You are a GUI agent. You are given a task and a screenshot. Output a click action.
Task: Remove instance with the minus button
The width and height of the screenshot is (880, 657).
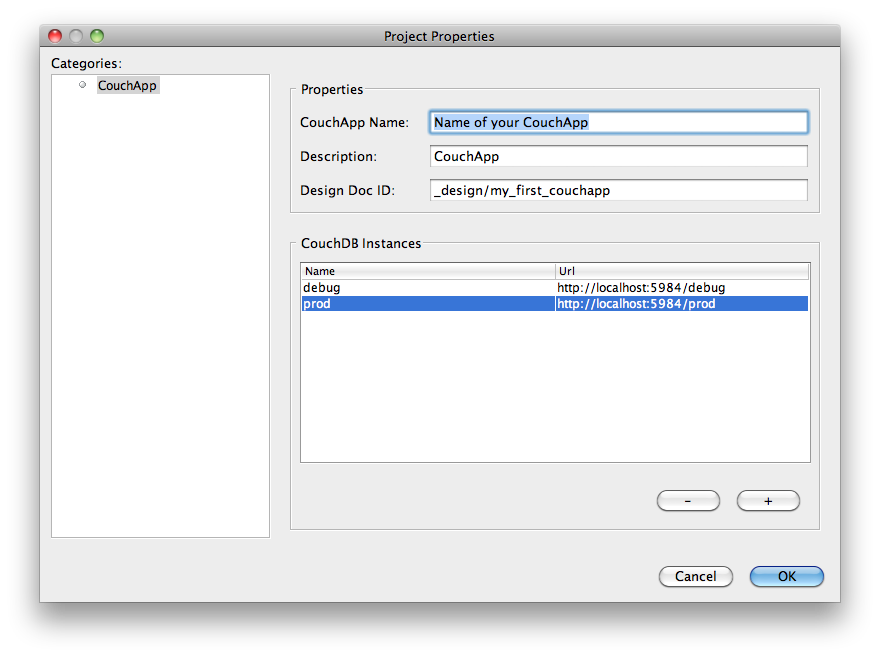point(688,500)
